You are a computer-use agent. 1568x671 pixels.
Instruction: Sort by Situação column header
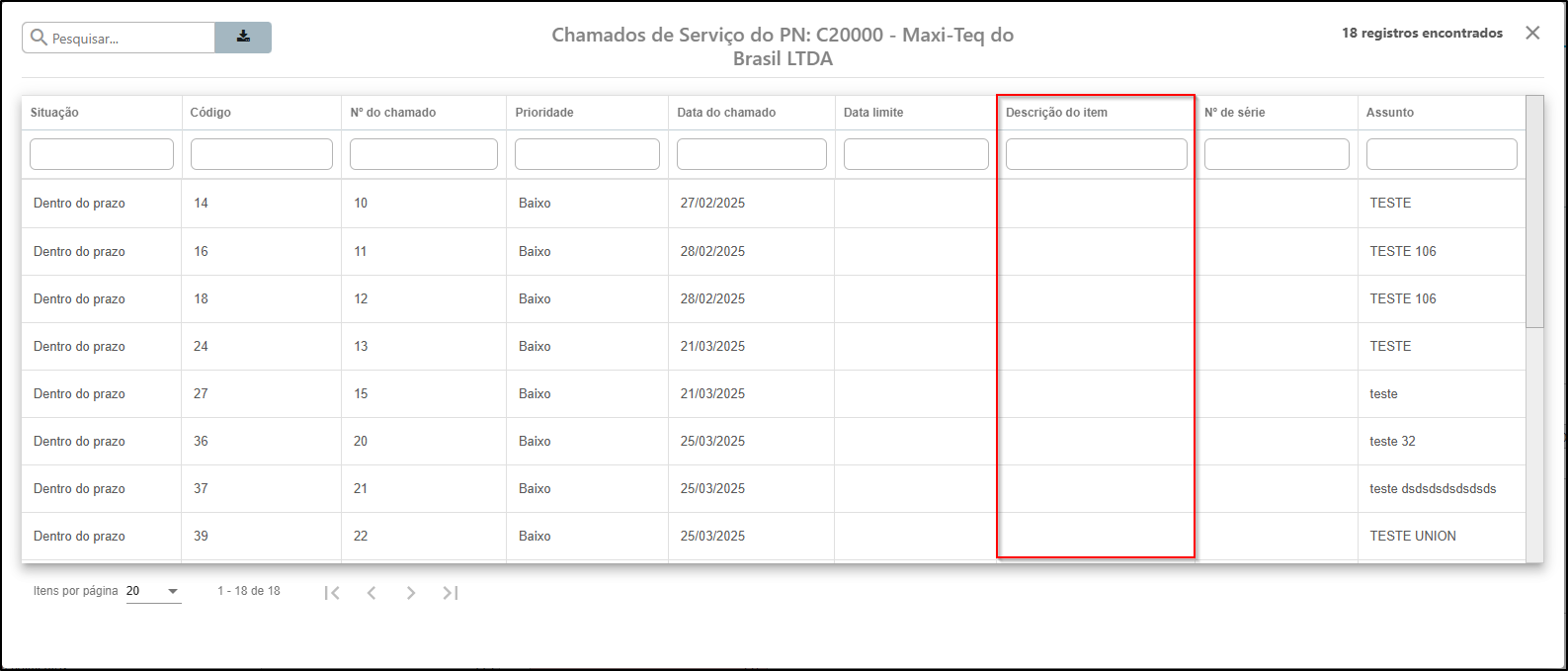54,113
